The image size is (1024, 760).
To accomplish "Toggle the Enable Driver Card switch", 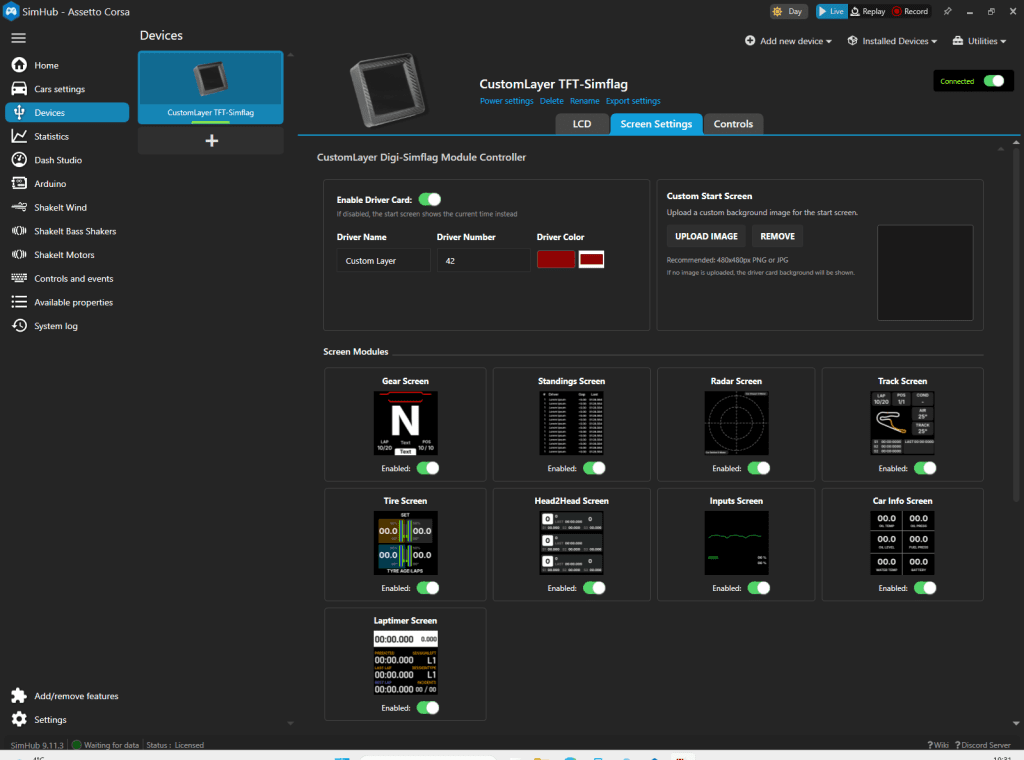I will (x=430, y=199).
